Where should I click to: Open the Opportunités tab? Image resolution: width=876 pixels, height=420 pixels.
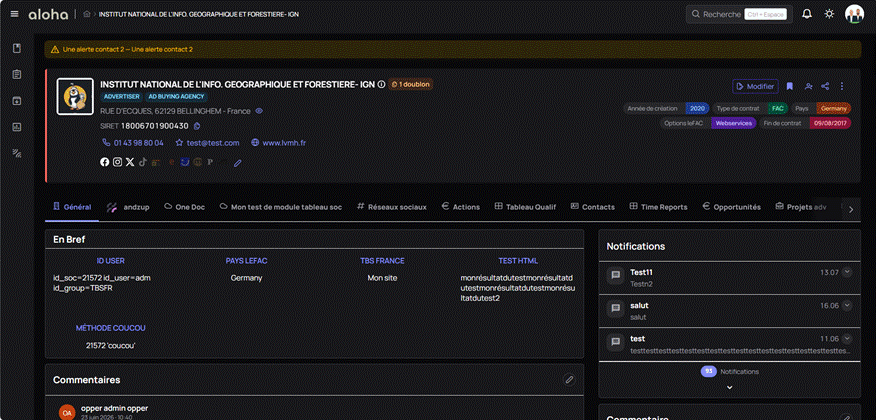pos(731,207)
